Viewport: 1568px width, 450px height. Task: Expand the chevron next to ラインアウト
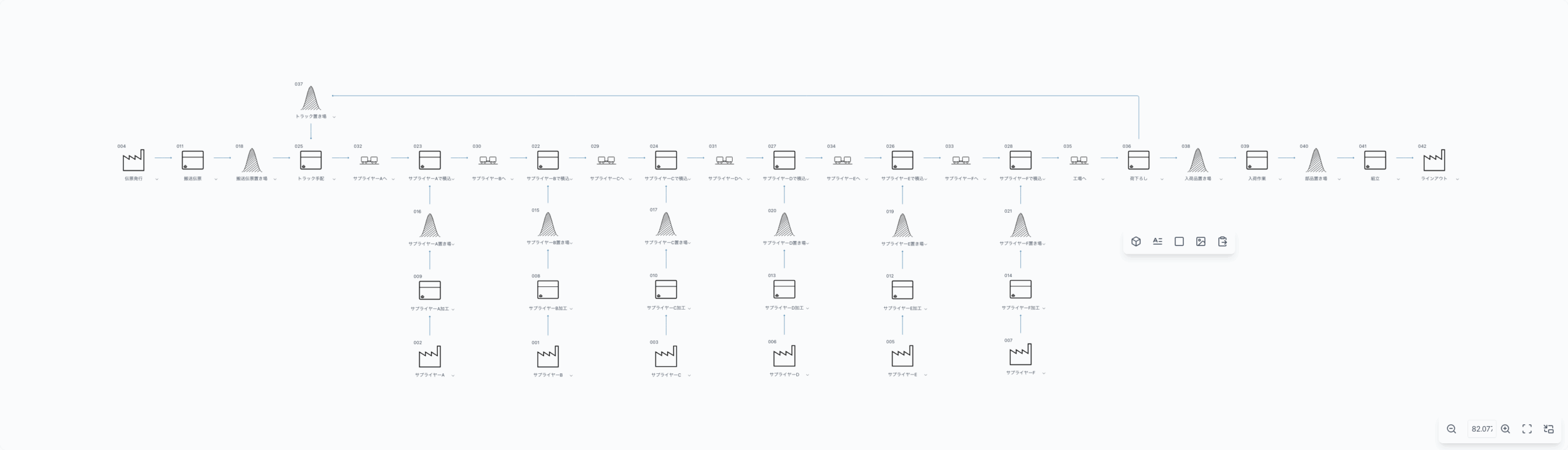click(1457, 180)
